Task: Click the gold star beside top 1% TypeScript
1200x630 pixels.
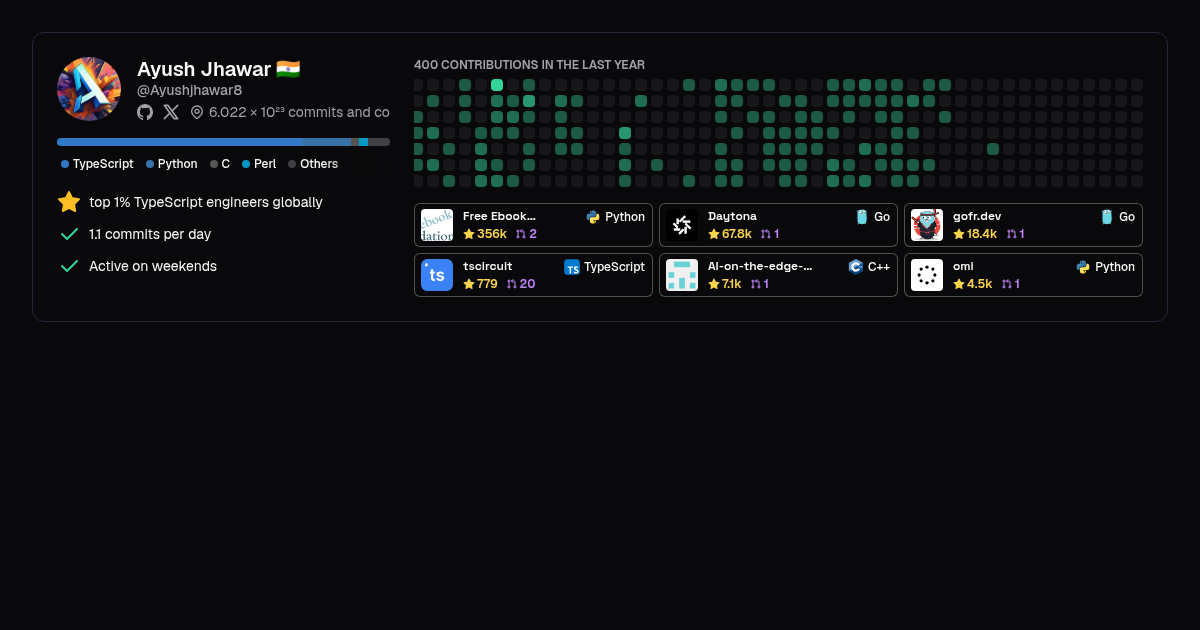Action: (69, 202)
